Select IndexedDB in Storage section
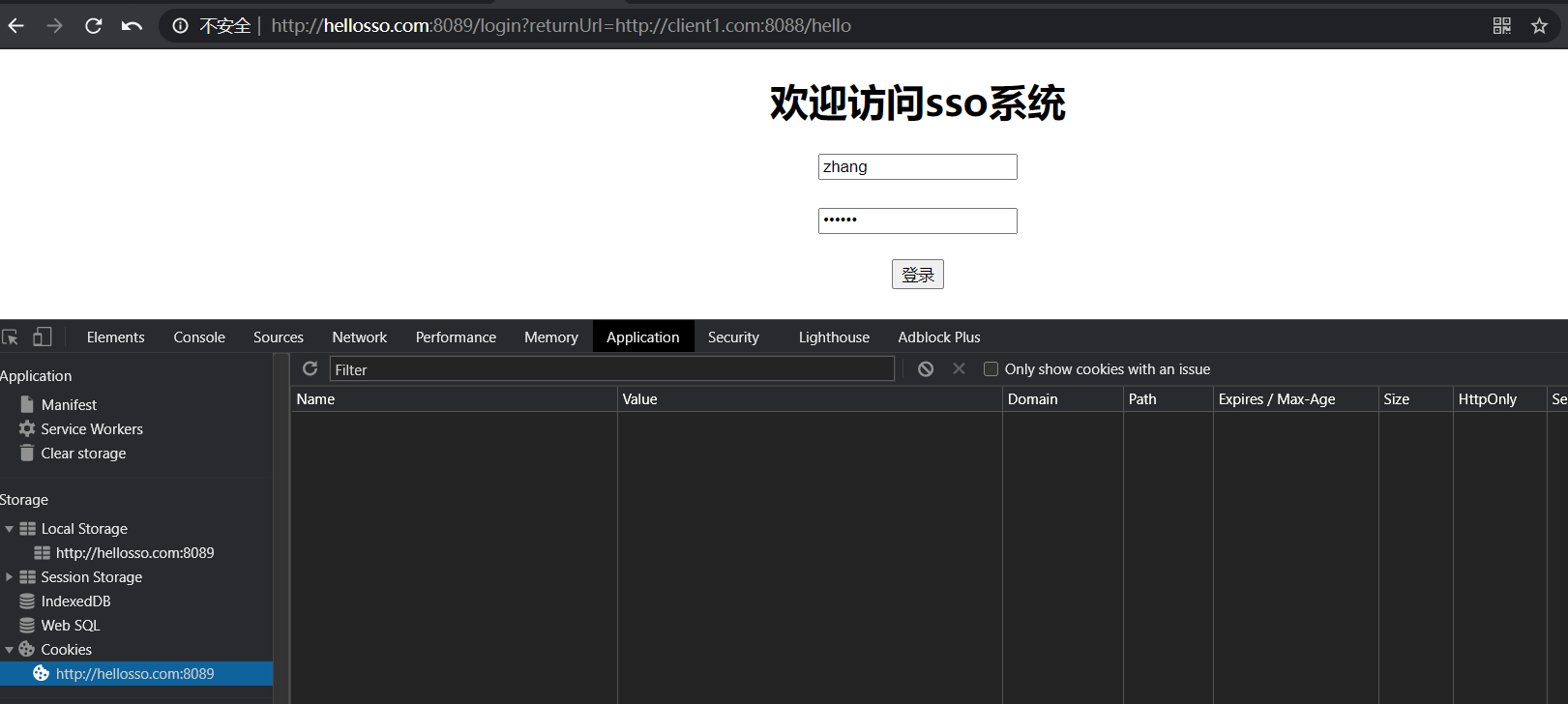 tap(75, 601)
